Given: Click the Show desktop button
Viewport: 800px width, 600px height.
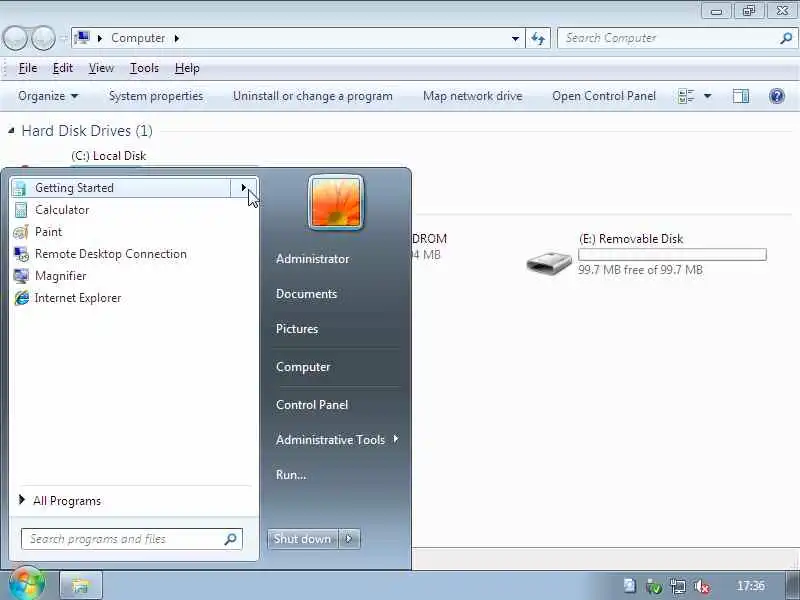Looking at the screenshot, I should (x=792, y=585).
